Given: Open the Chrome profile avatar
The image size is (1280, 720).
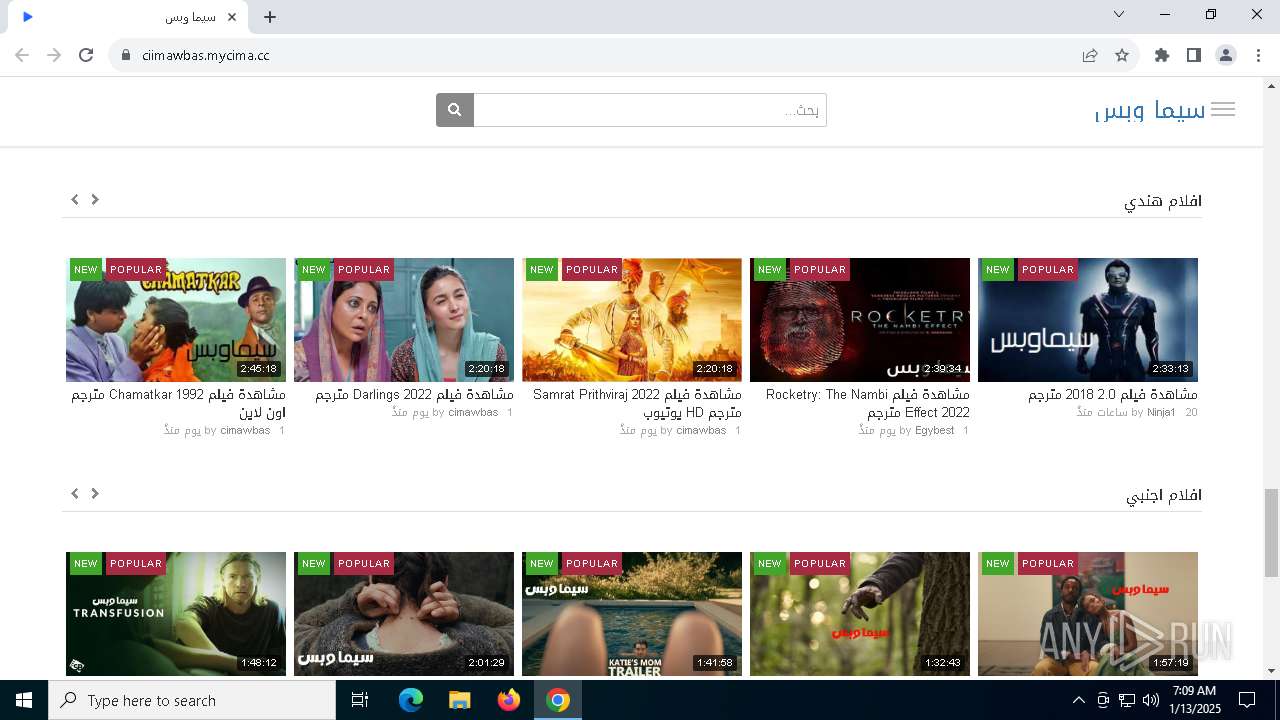Looking at the screenshot, I should coord(1226,55).
